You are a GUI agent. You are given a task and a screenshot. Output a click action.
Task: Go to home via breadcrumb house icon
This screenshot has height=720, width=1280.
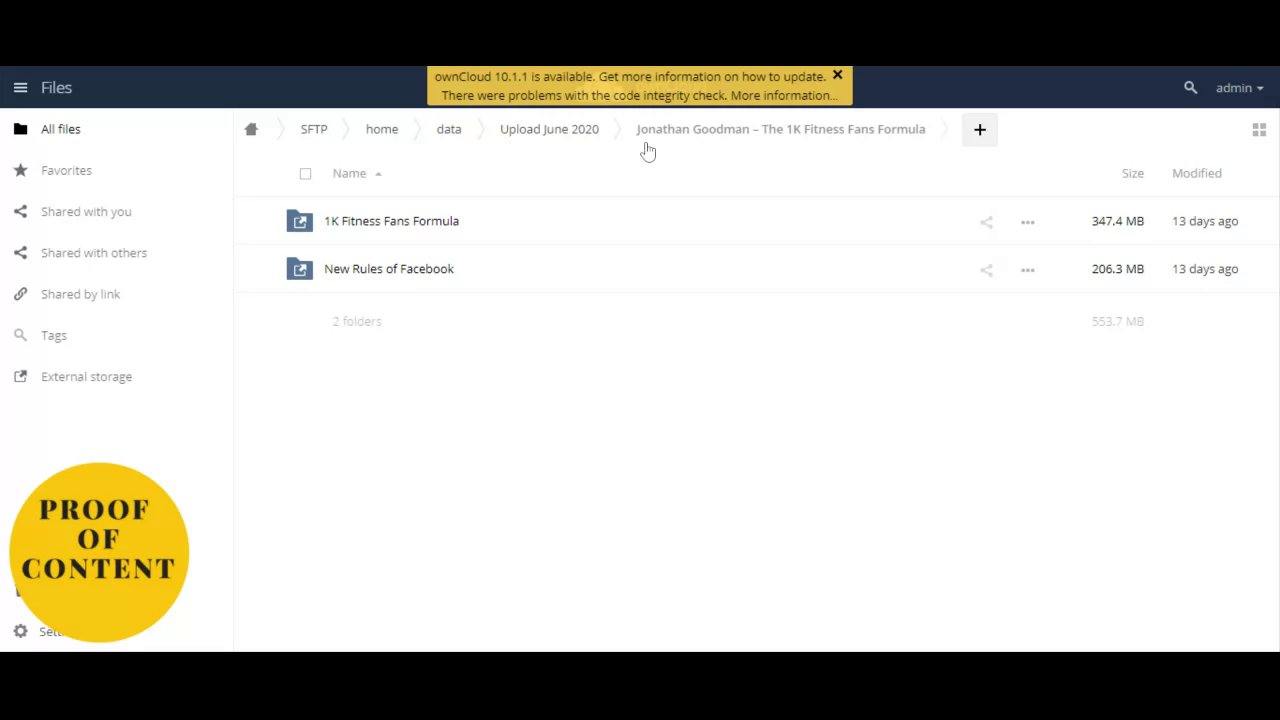pyautogui.click(x=251, y=129)
